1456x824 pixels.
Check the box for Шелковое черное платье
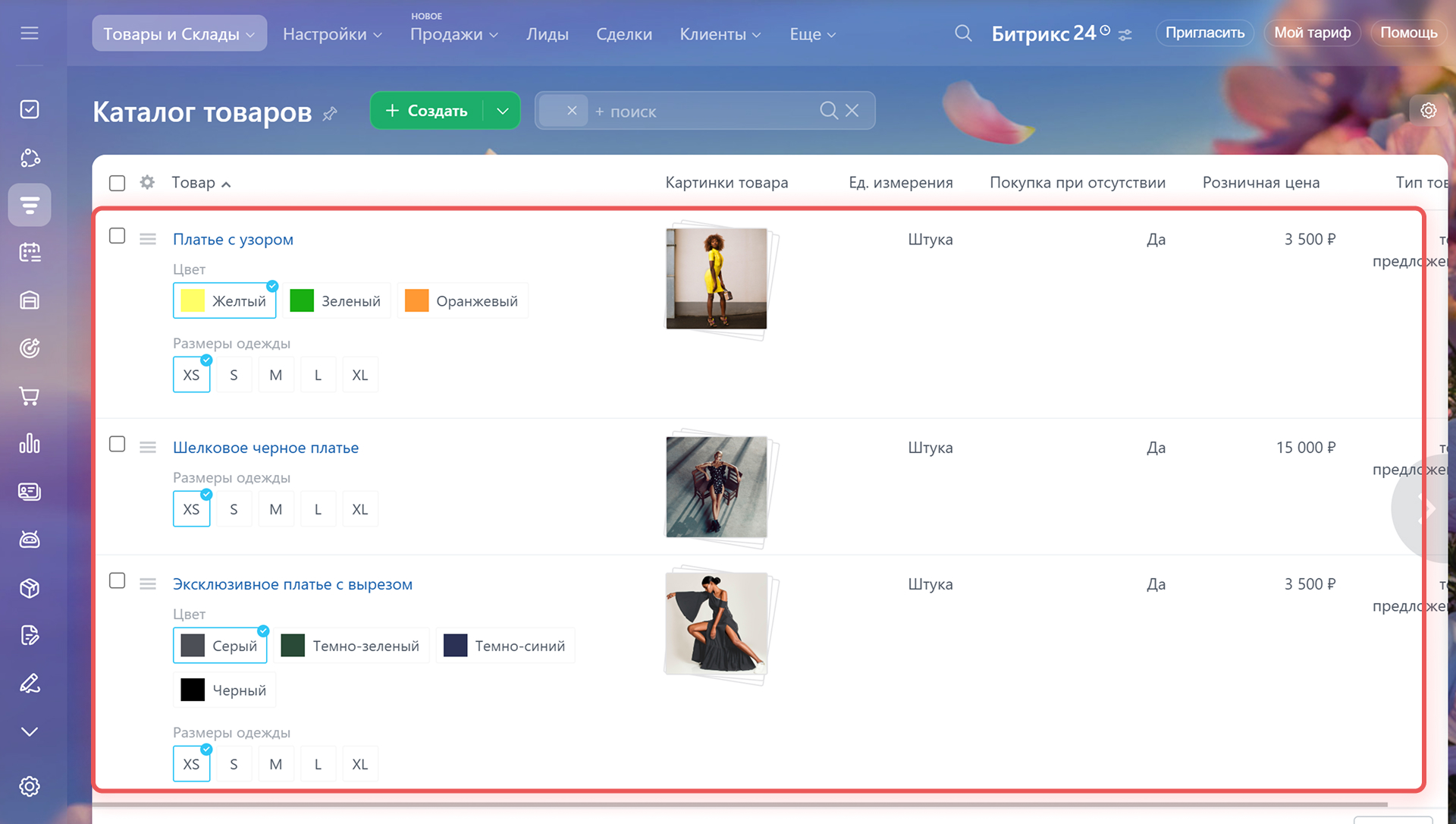117,444
